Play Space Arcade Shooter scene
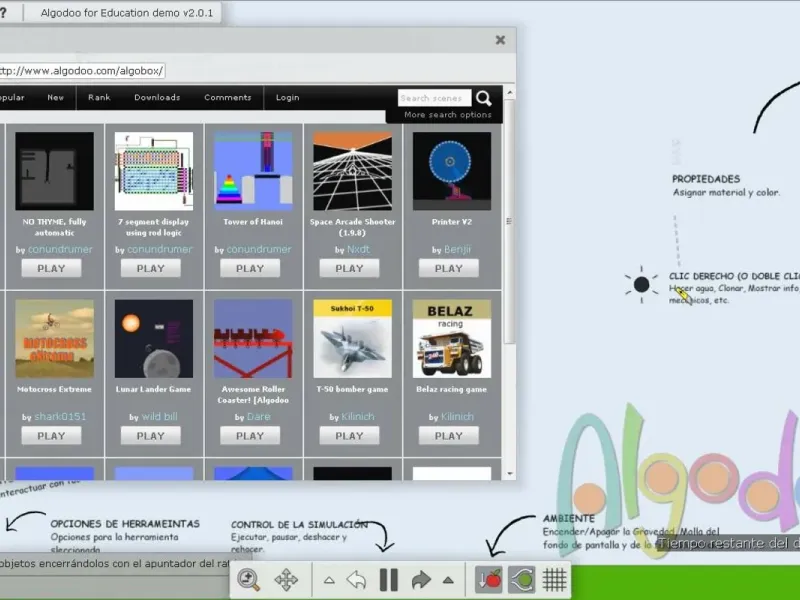The width and height of the screenshot is (800, 600). tap(349, 268)
